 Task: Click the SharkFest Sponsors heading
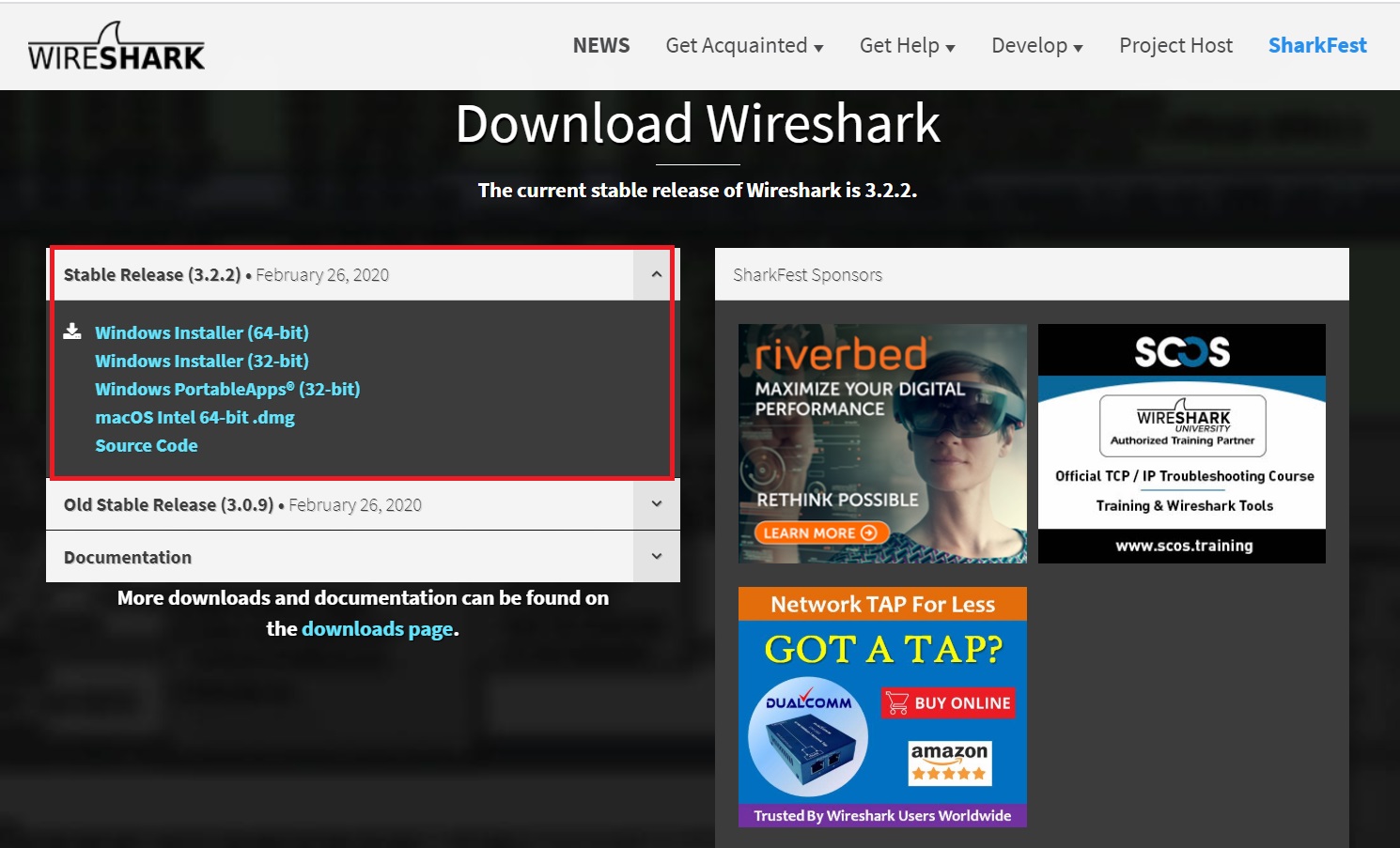807,275
